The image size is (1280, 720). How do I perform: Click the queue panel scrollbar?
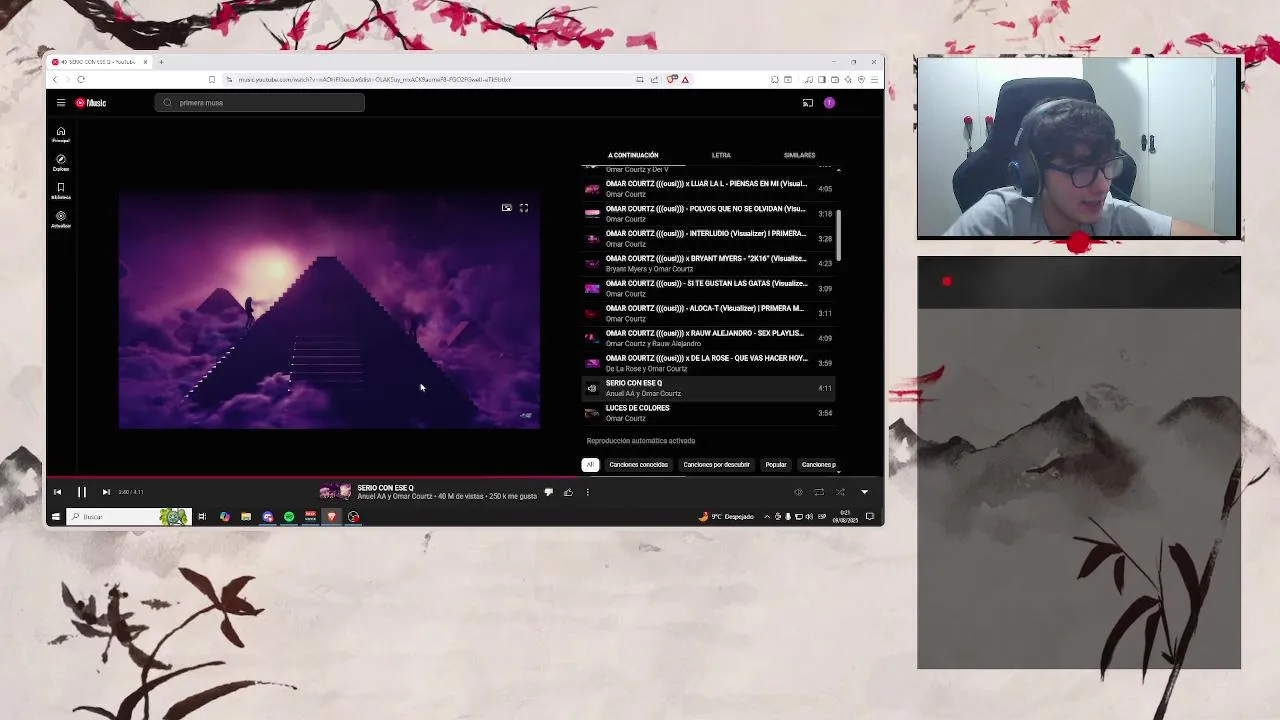click(838, 235)
